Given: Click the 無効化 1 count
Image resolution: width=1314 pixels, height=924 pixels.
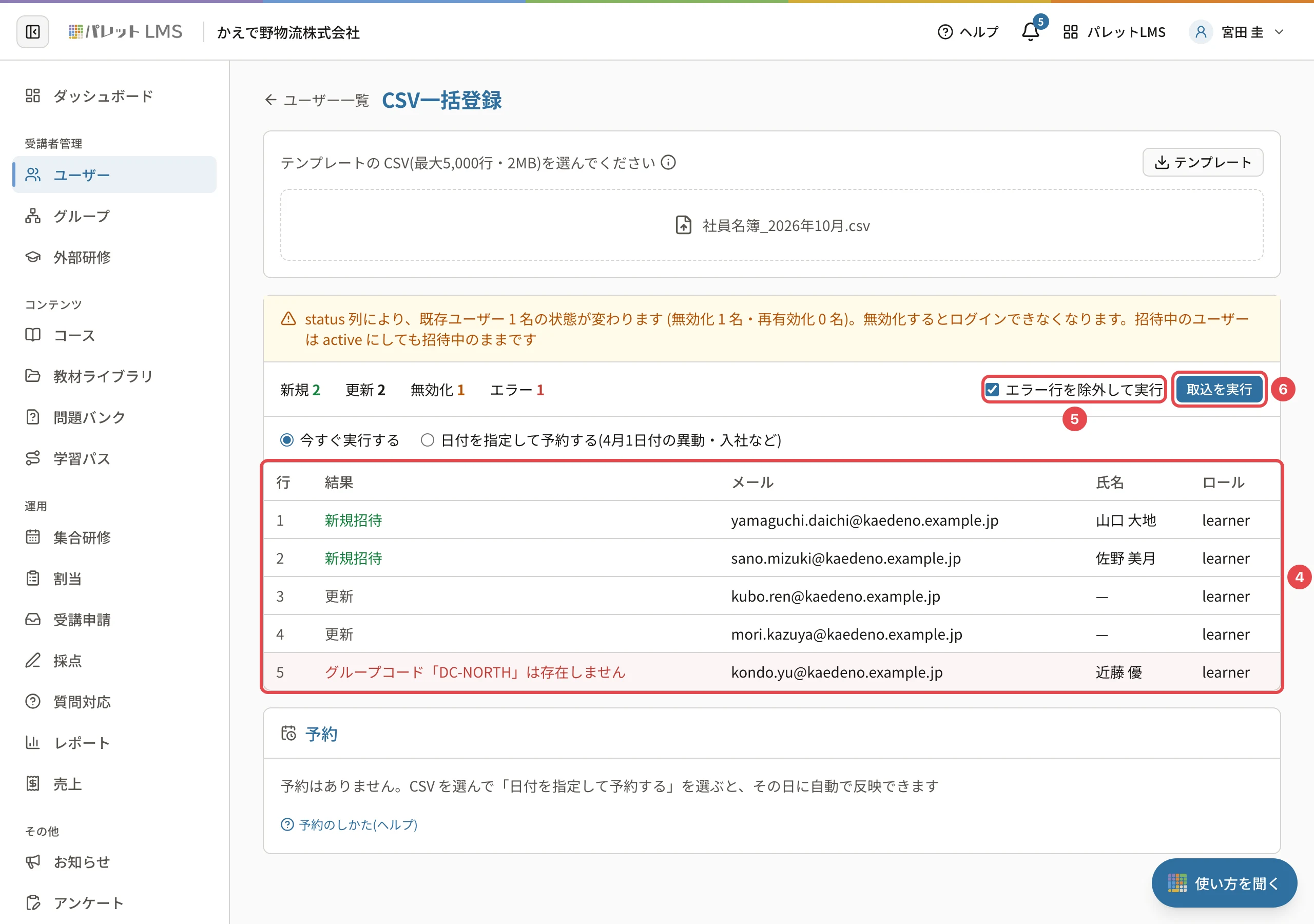Looking at the screenshot, I should (437, 390).
